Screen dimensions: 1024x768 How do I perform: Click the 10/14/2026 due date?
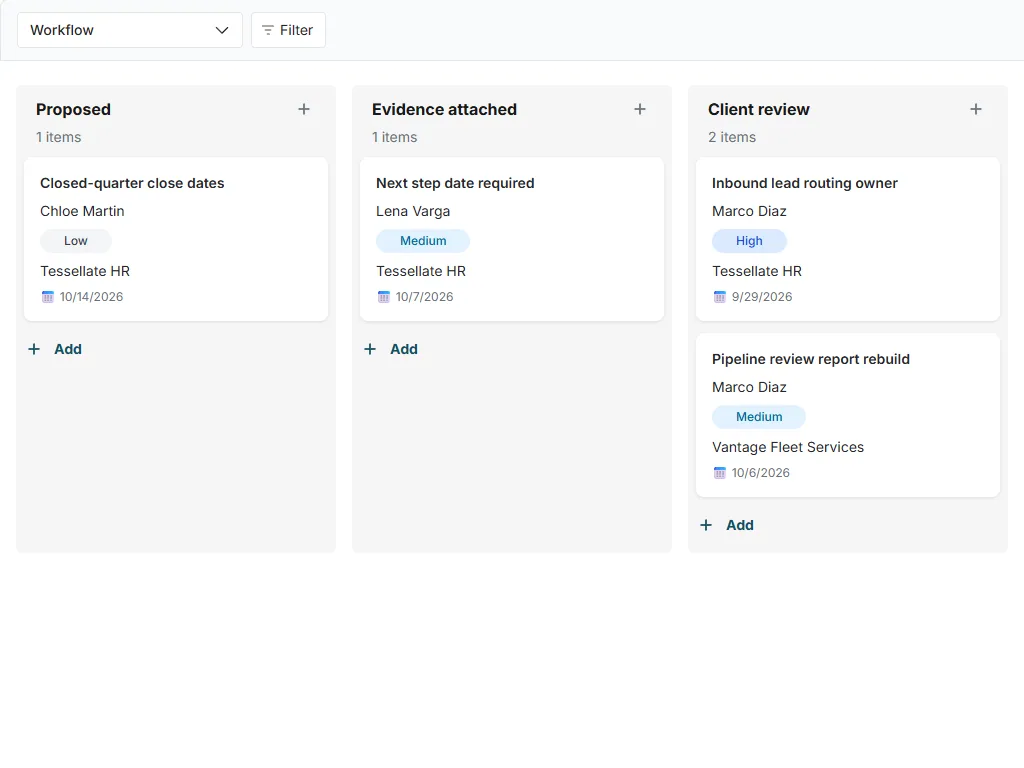[91, 297]
